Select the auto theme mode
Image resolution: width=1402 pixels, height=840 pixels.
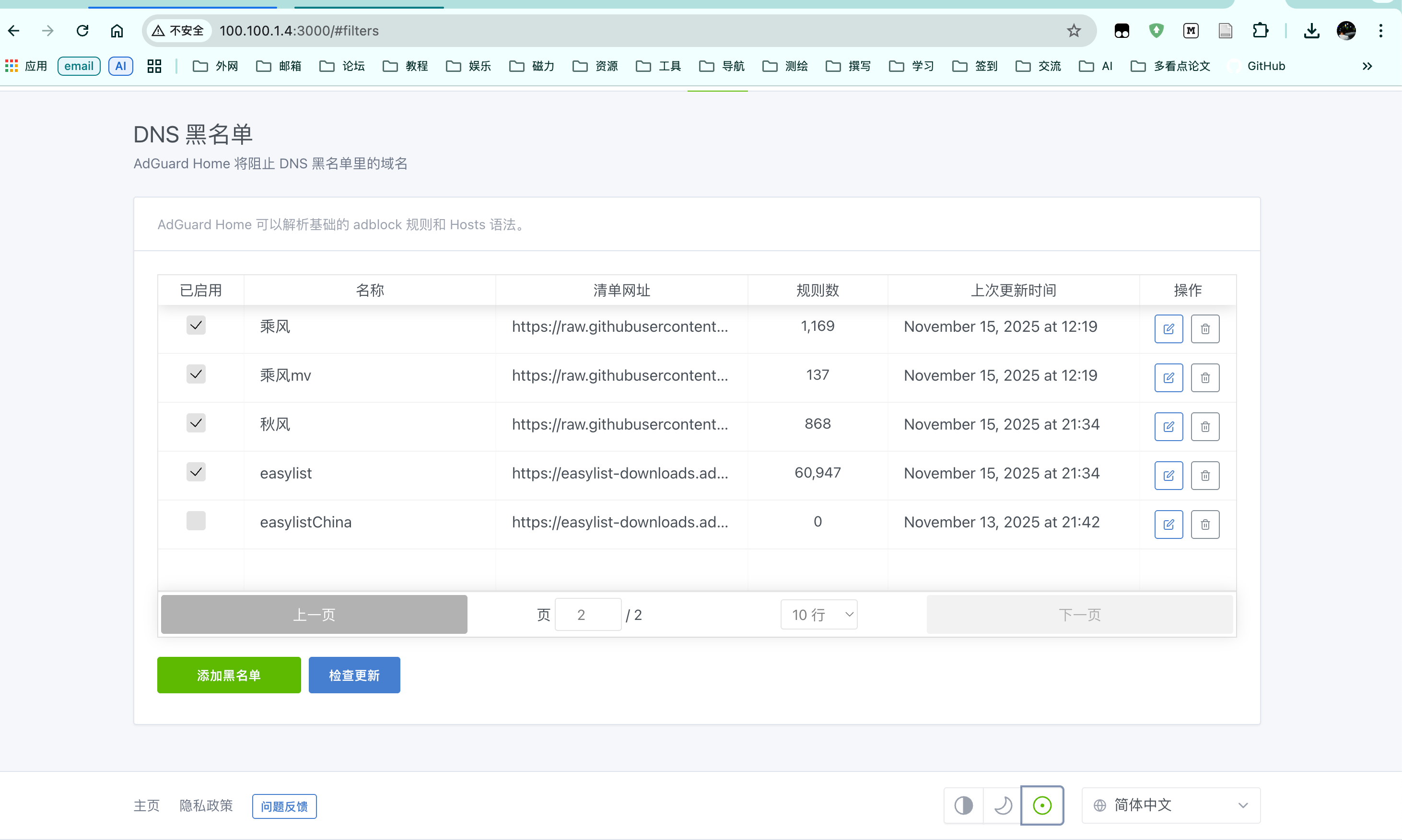pyautogui.click(x=1042, y=805)
